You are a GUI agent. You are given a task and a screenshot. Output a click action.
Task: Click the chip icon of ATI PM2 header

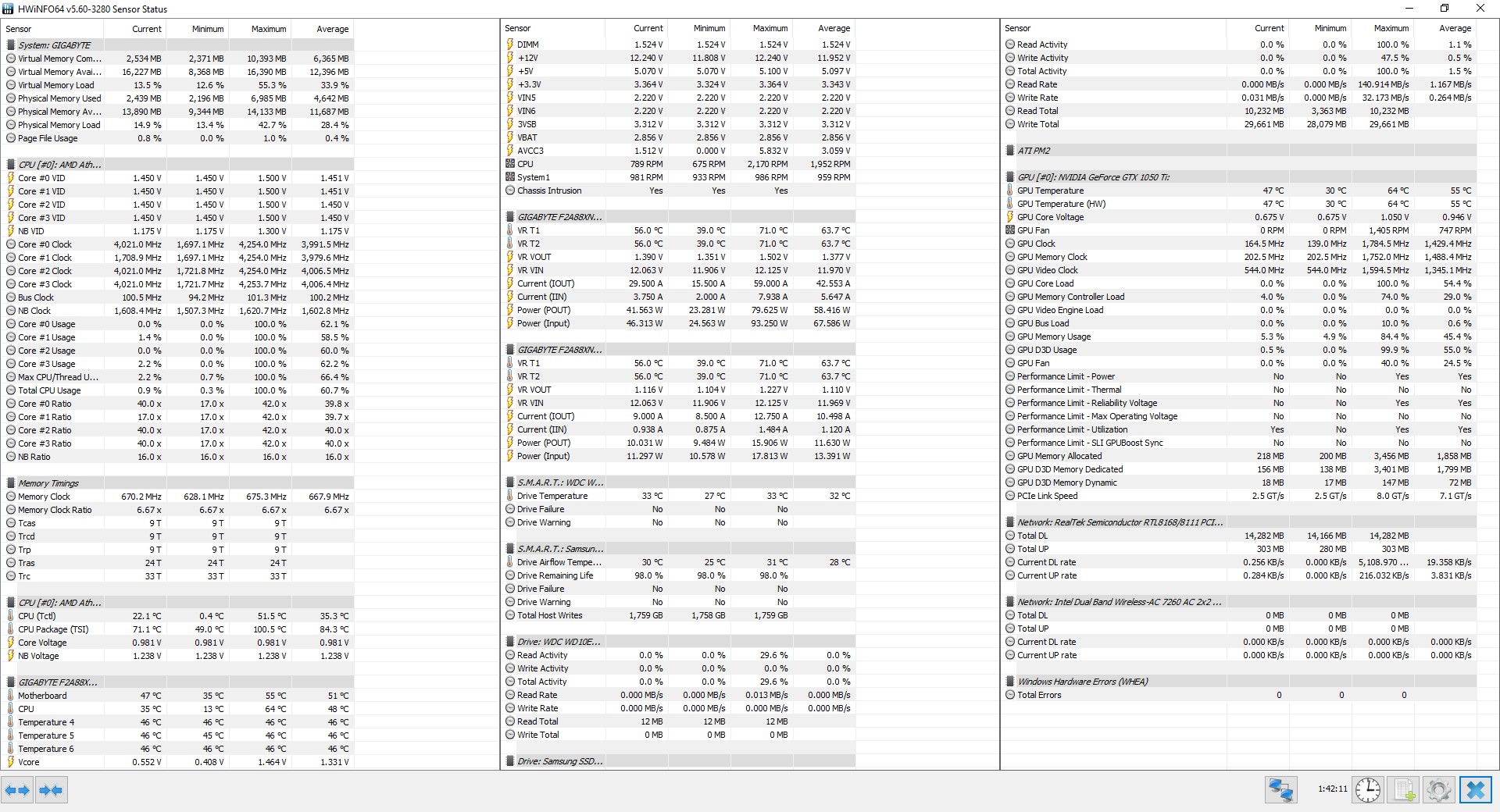(1010, 151)
